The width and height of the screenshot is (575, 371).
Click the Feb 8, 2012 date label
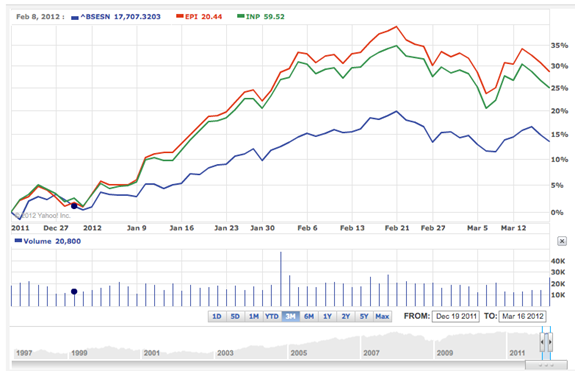click(40, 16)
